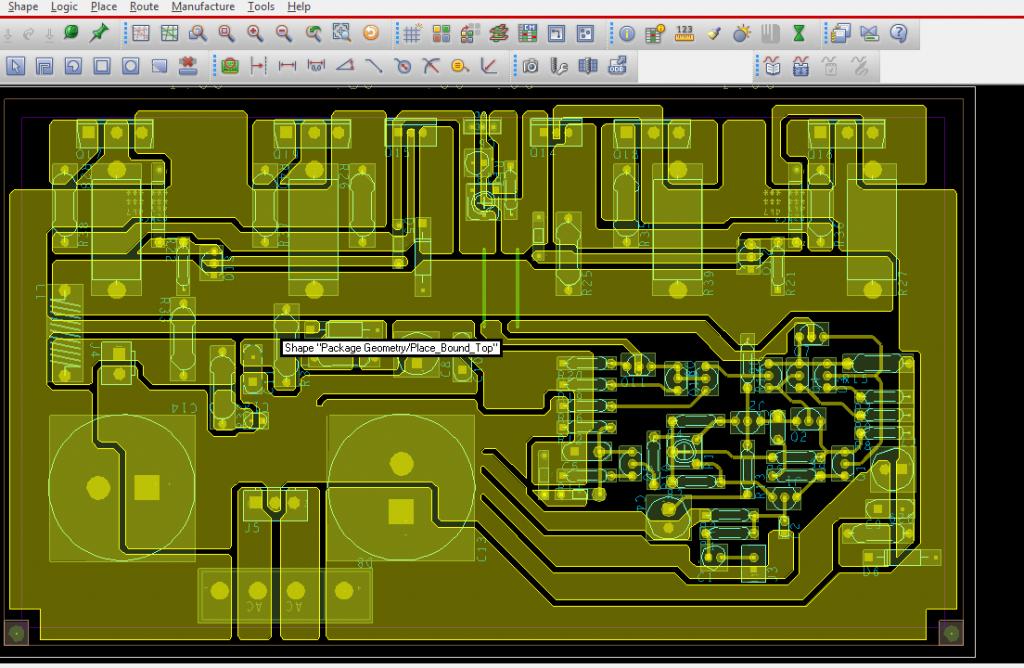Click the sun-and-globe highlight icon

pos(742,33)
